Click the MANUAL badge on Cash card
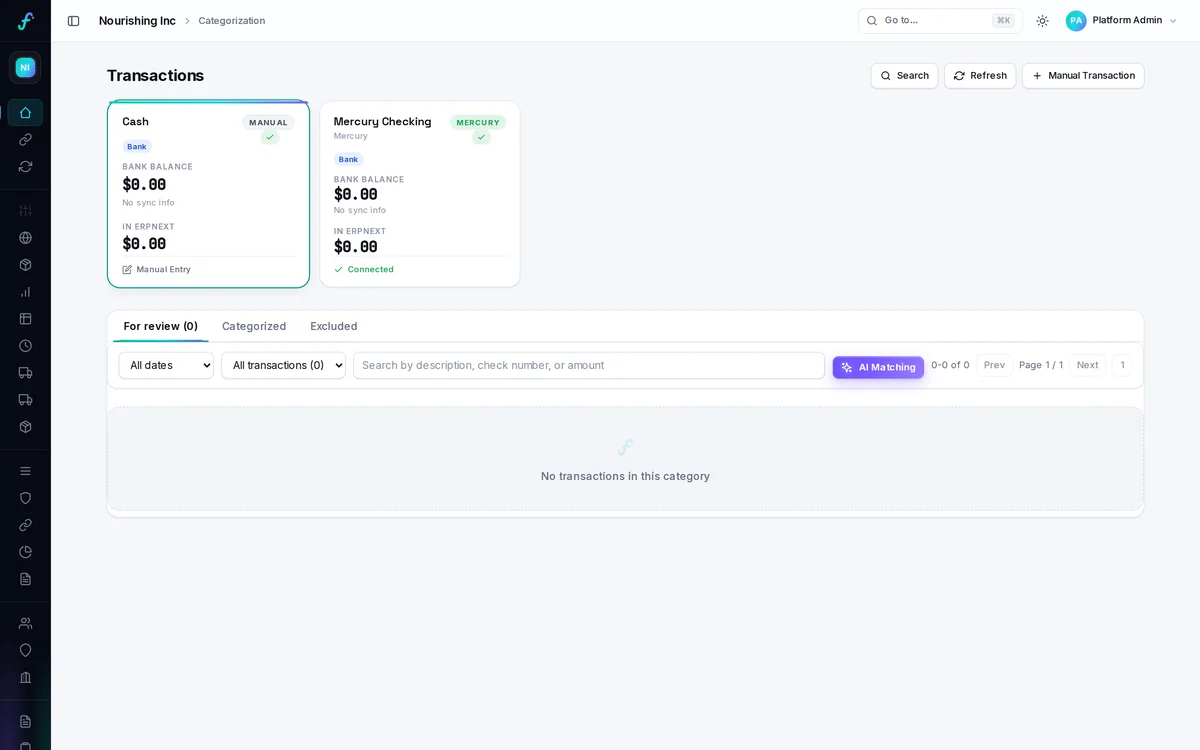The width and height of the screenshot is (1200, 750). pos(268,123)
